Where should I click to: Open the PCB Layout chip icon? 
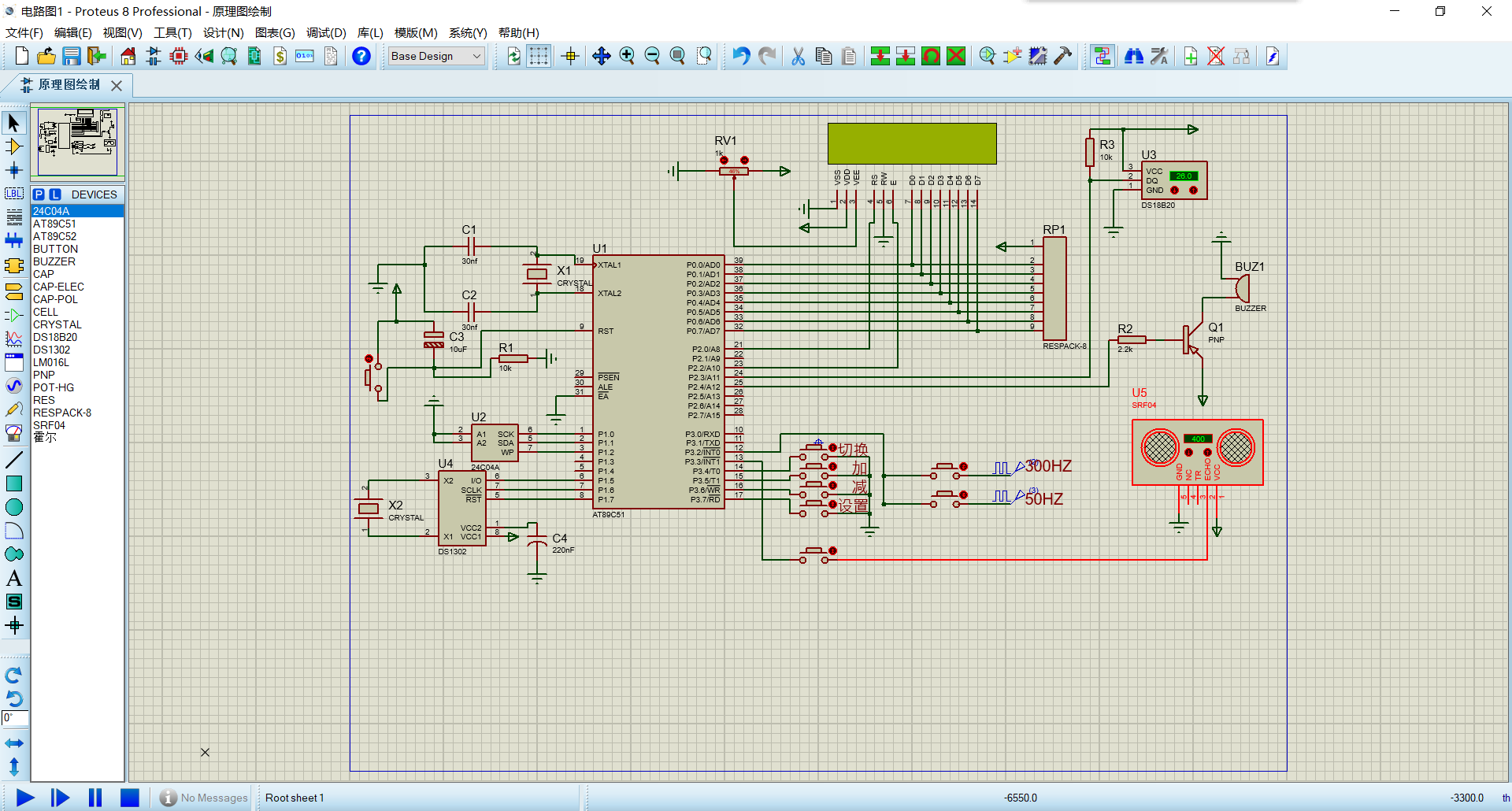point(179,56)
